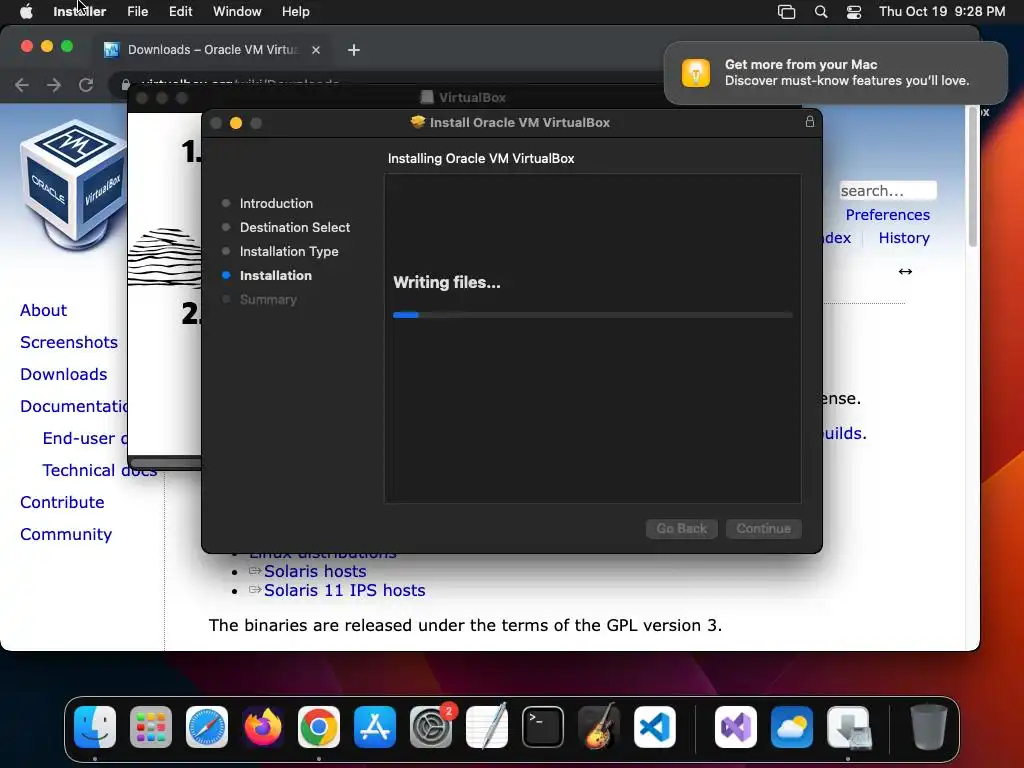The image size is (1024, 768).
Task: Open Control Center in menu bar
Action: click(854, 12)
